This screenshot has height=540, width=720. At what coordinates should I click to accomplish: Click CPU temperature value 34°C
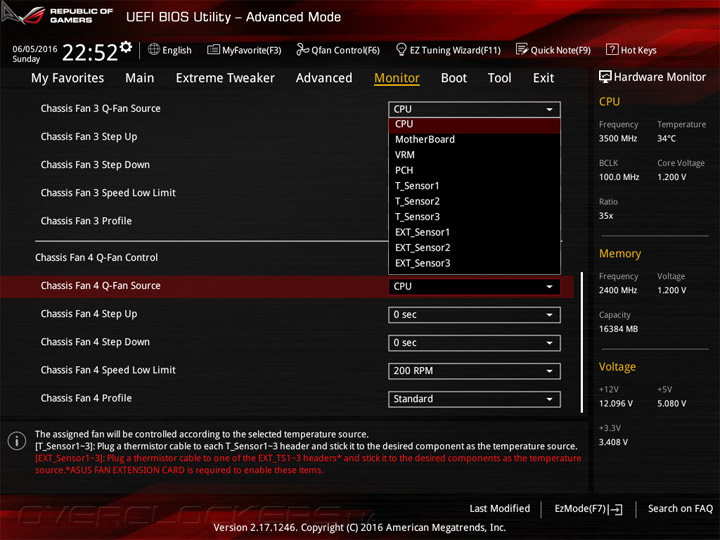click(x=666, y=138)
